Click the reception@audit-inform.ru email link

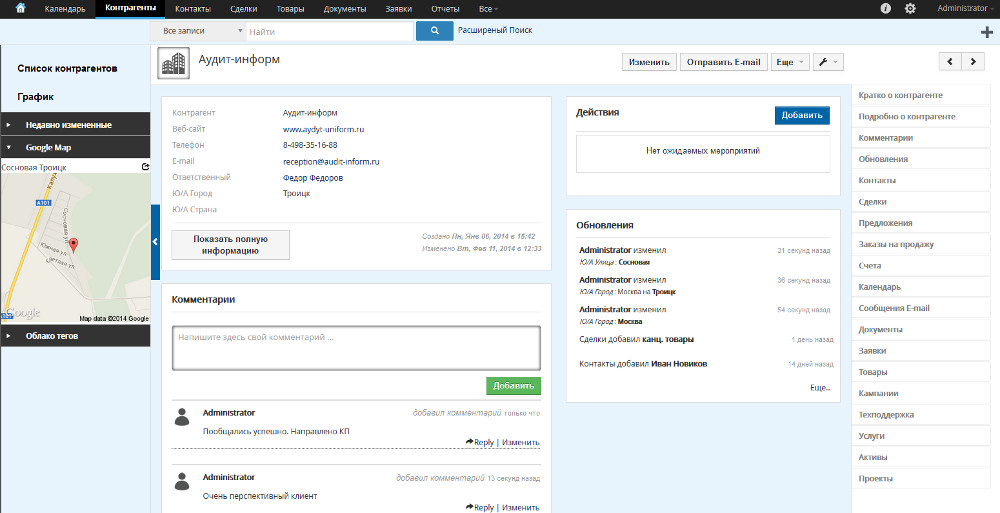[x=331, y=161]
